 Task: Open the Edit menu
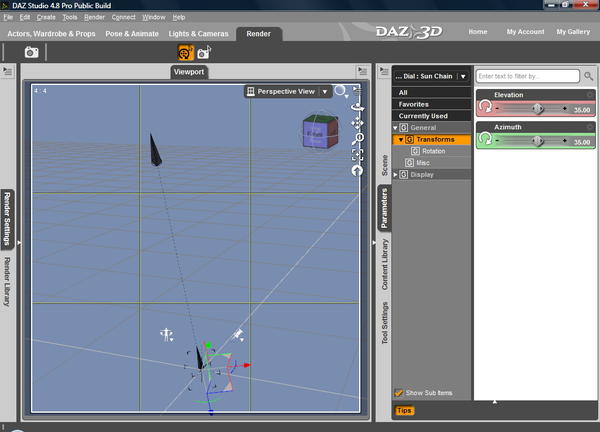(x=25, y=17)
